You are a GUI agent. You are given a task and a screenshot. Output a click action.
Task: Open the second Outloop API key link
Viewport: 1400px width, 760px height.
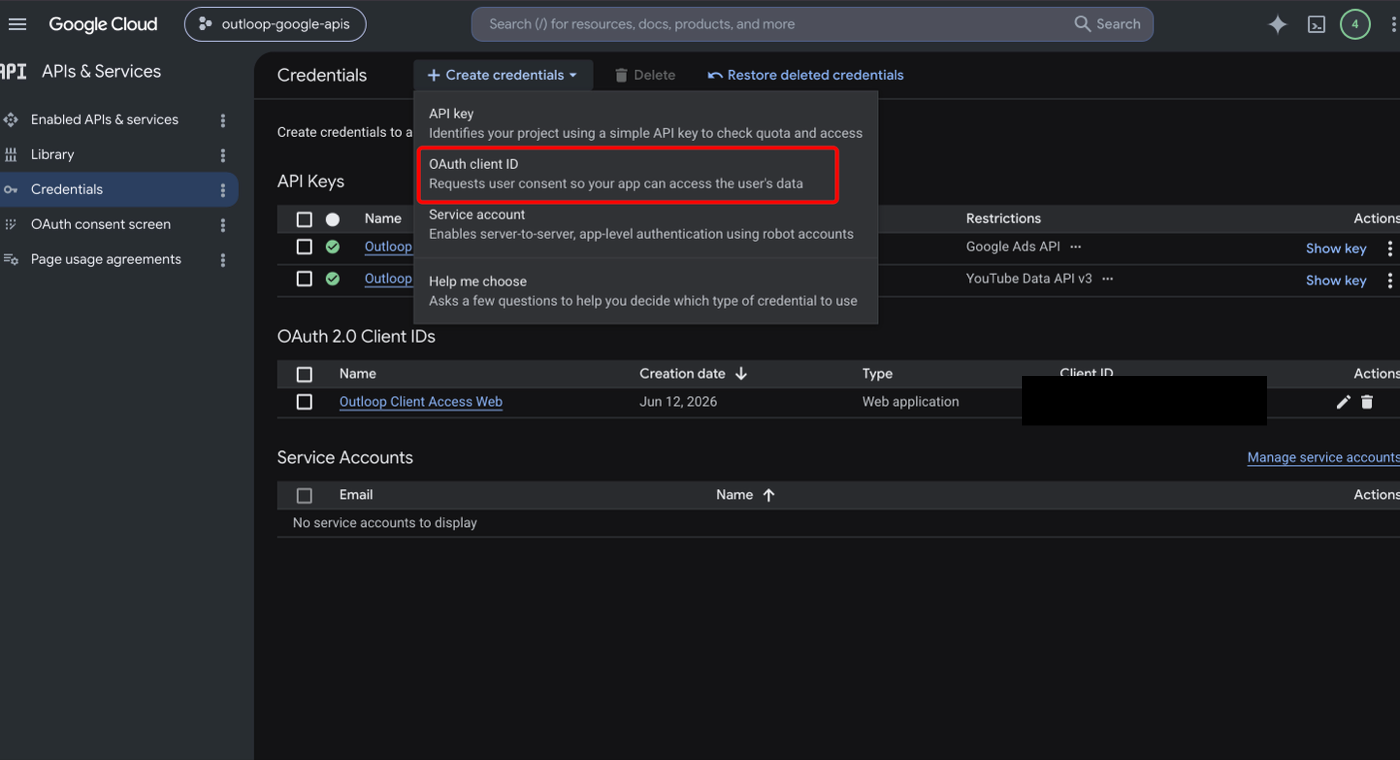tap(388, 279)
